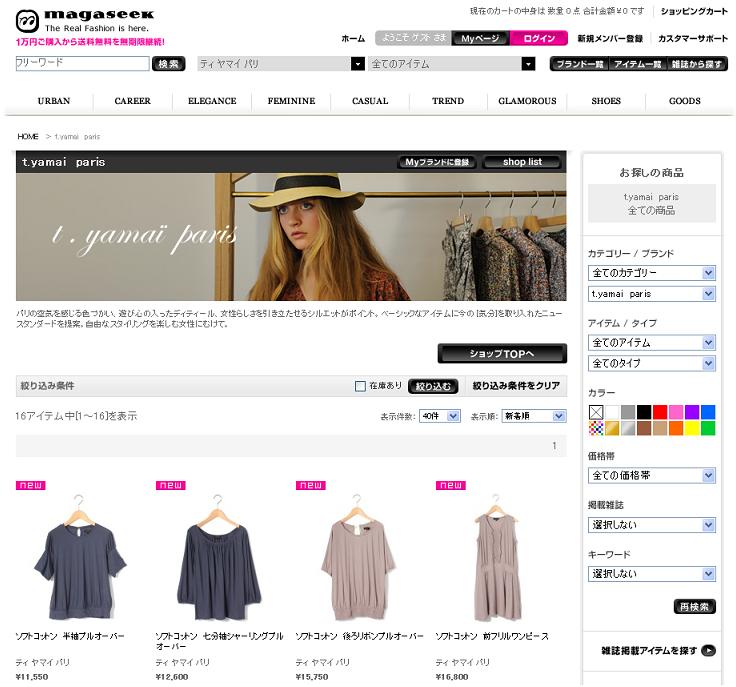736x687 pixels.
Task: Open the ELEGANCE category tab
Action: tap(212, 101)
